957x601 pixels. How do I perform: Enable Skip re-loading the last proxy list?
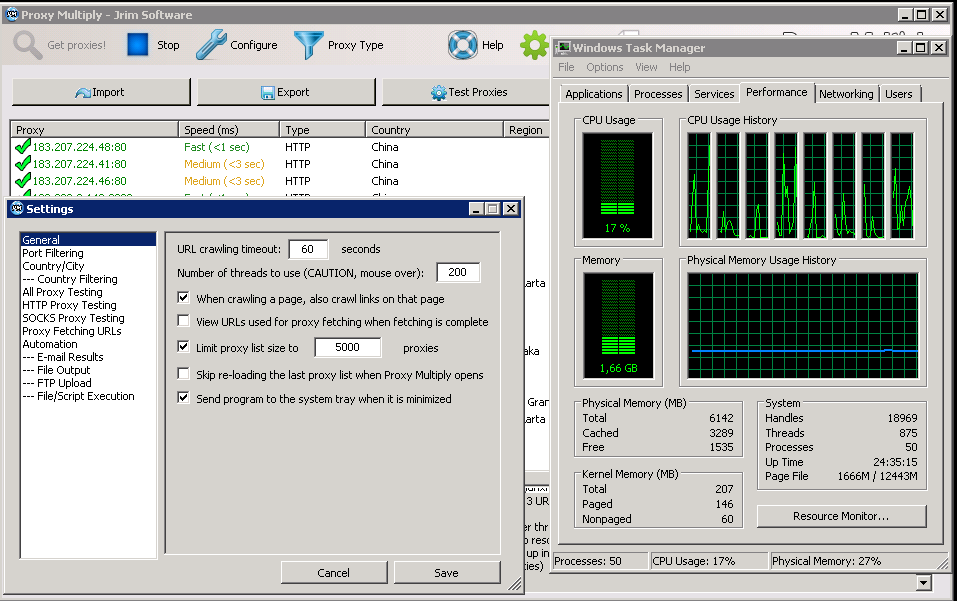[x=183, y=373]
